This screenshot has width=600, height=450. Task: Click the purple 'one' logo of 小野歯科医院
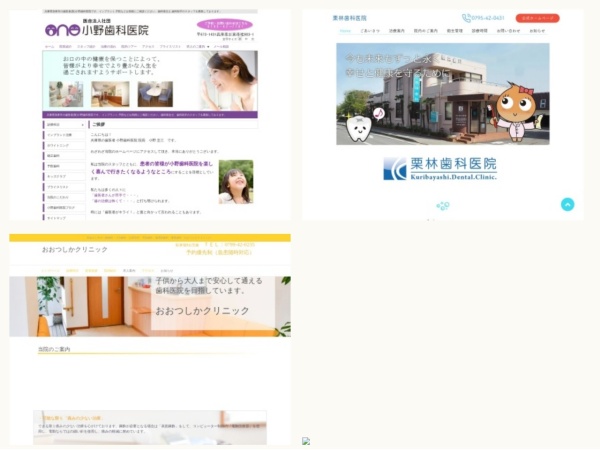[x=62, y=30]
